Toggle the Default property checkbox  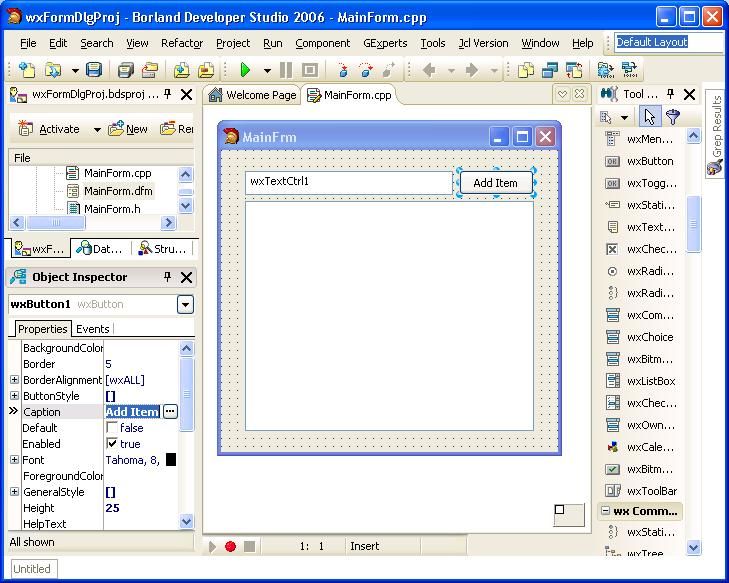click(112, 428)
